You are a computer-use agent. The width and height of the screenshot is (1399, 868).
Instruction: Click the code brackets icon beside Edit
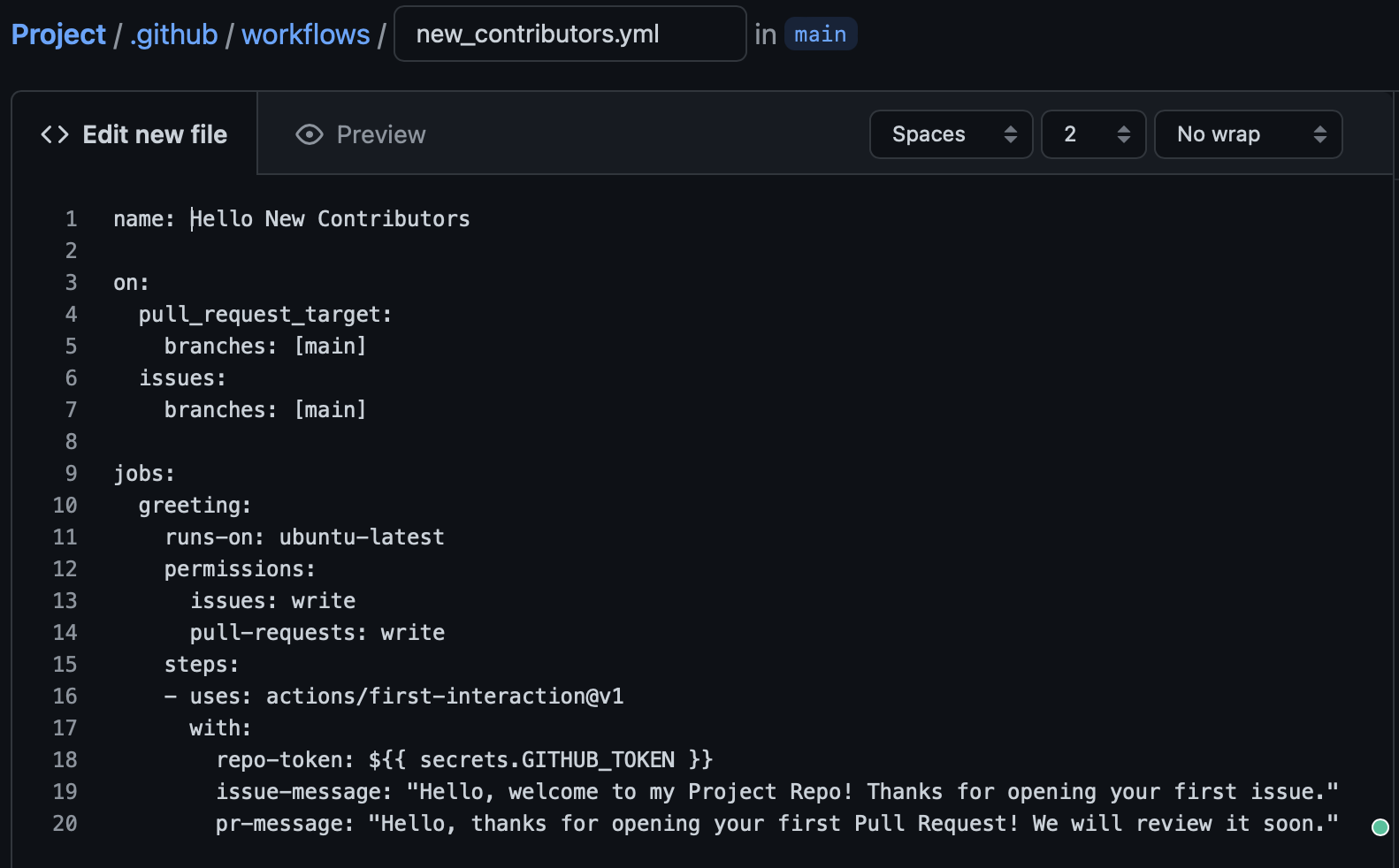55,134
